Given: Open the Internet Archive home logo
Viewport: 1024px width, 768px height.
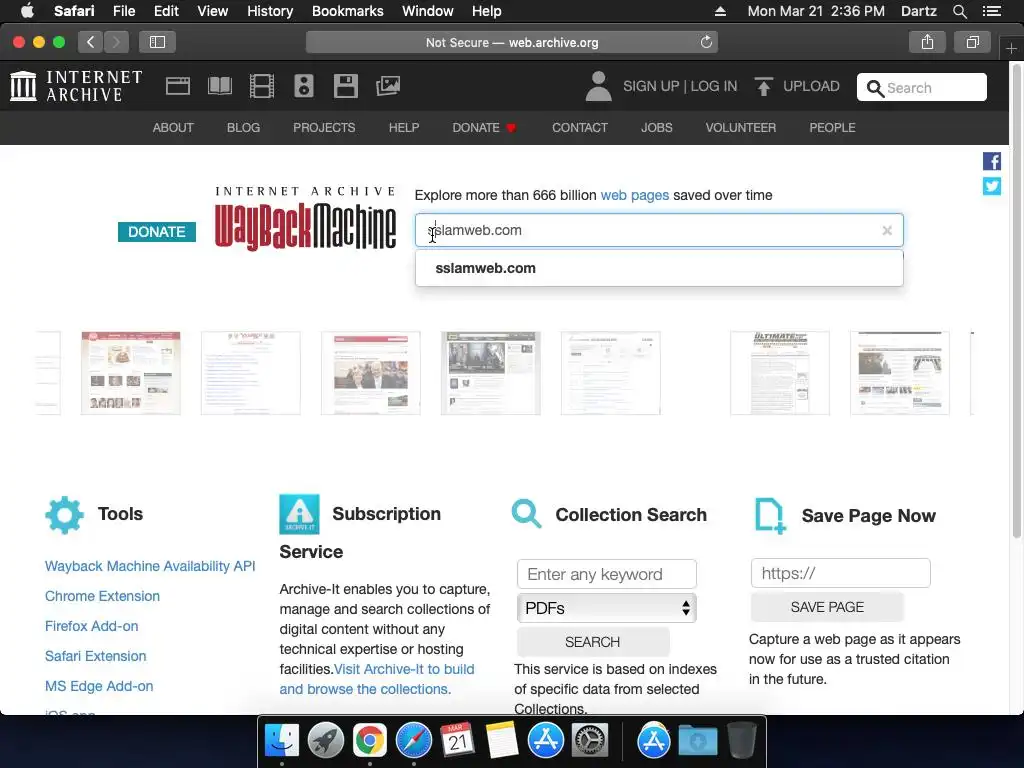Looking at the screenshot, I should [76, 86].
